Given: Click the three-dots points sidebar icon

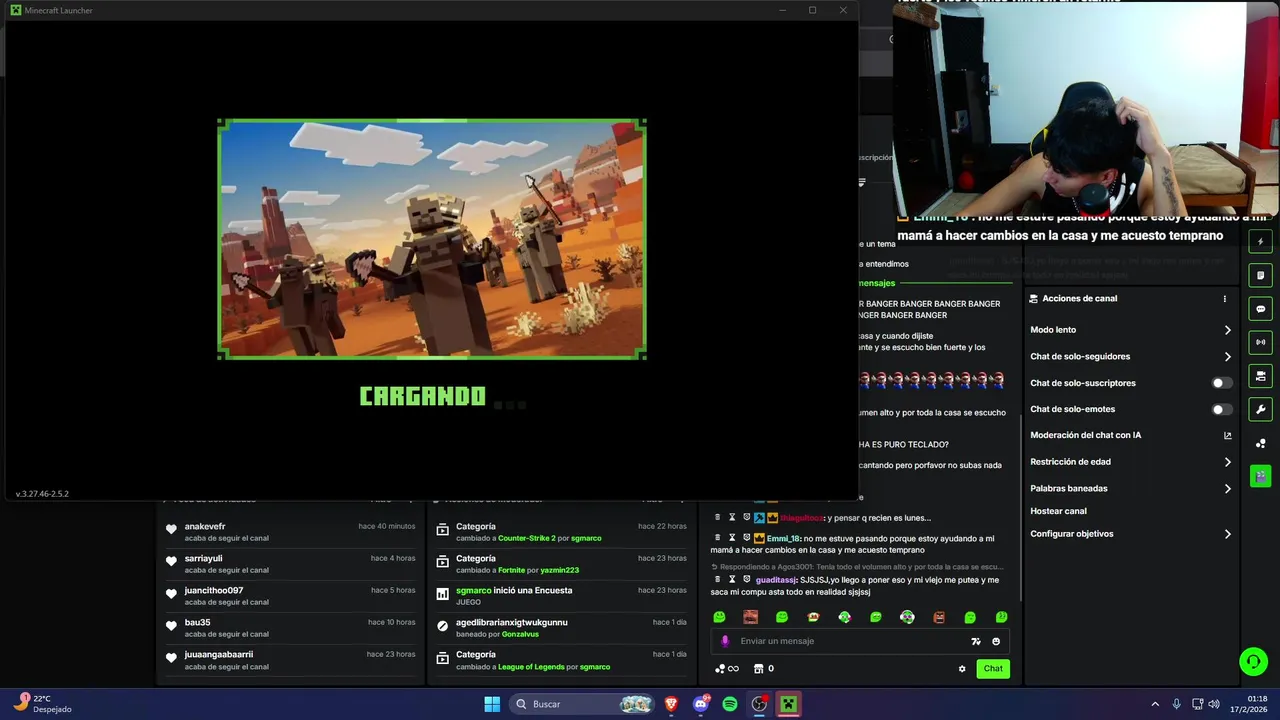Looking at the screenshot, I should pyautogui.click(x=1261, y=443).
